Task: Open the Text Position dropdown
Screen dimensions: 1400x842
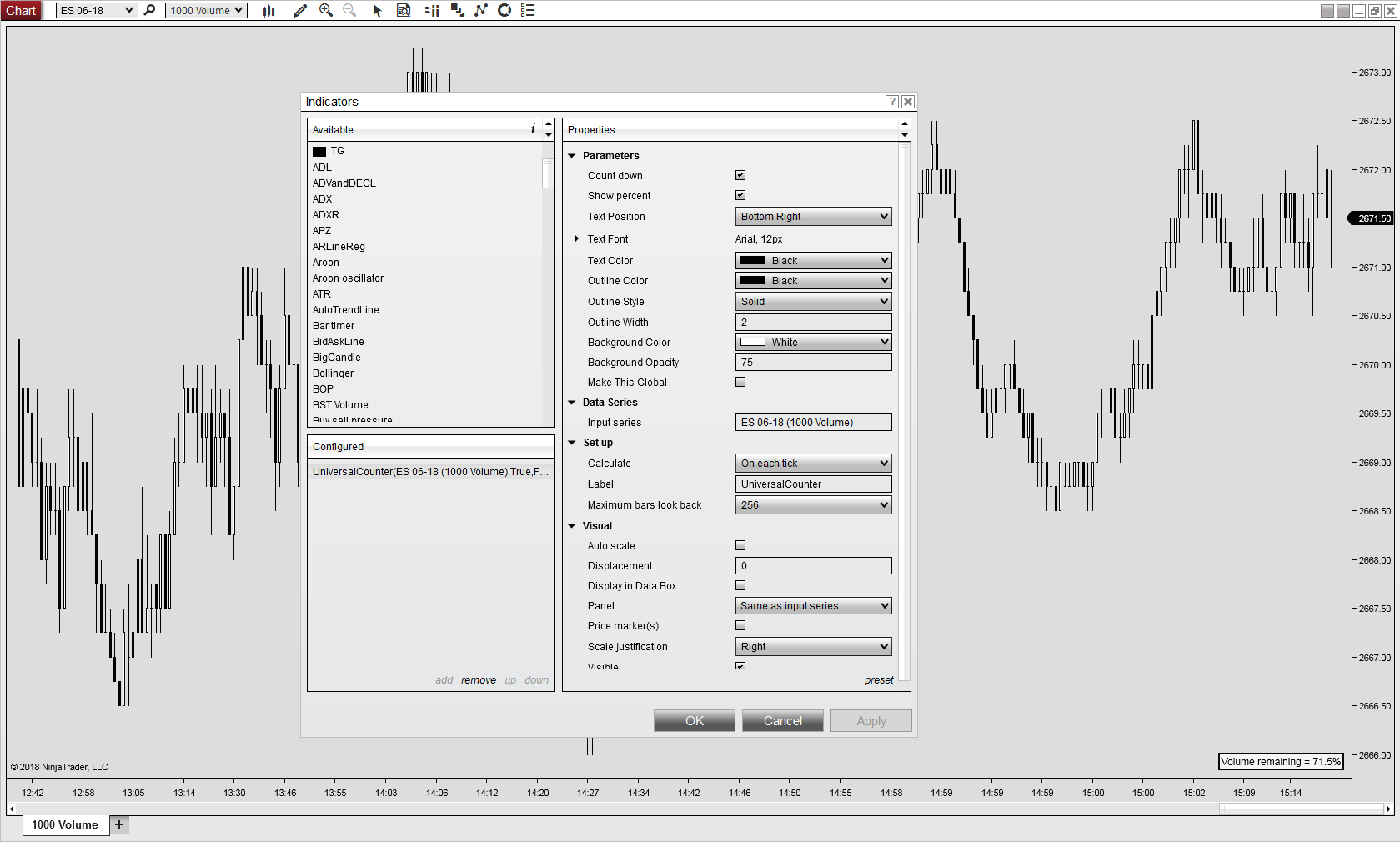Action: coord(814,217)
